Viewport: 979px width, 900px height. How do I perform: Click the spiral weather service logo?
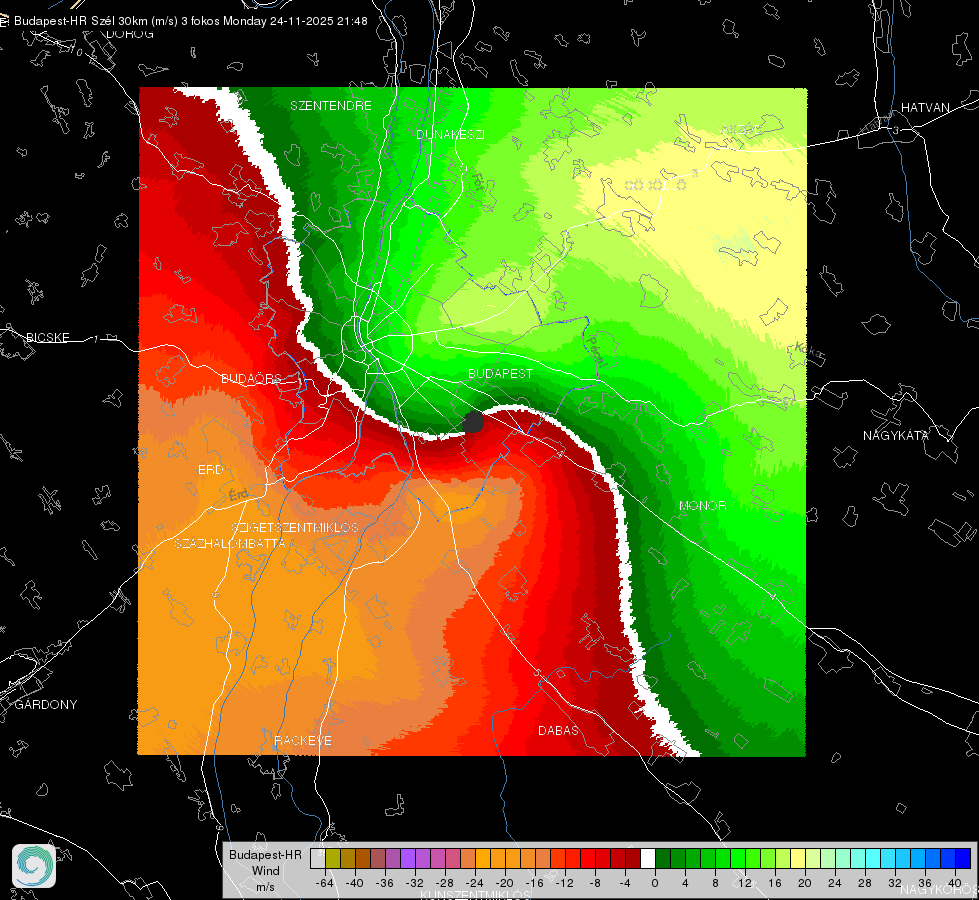(x=34, y=866)
